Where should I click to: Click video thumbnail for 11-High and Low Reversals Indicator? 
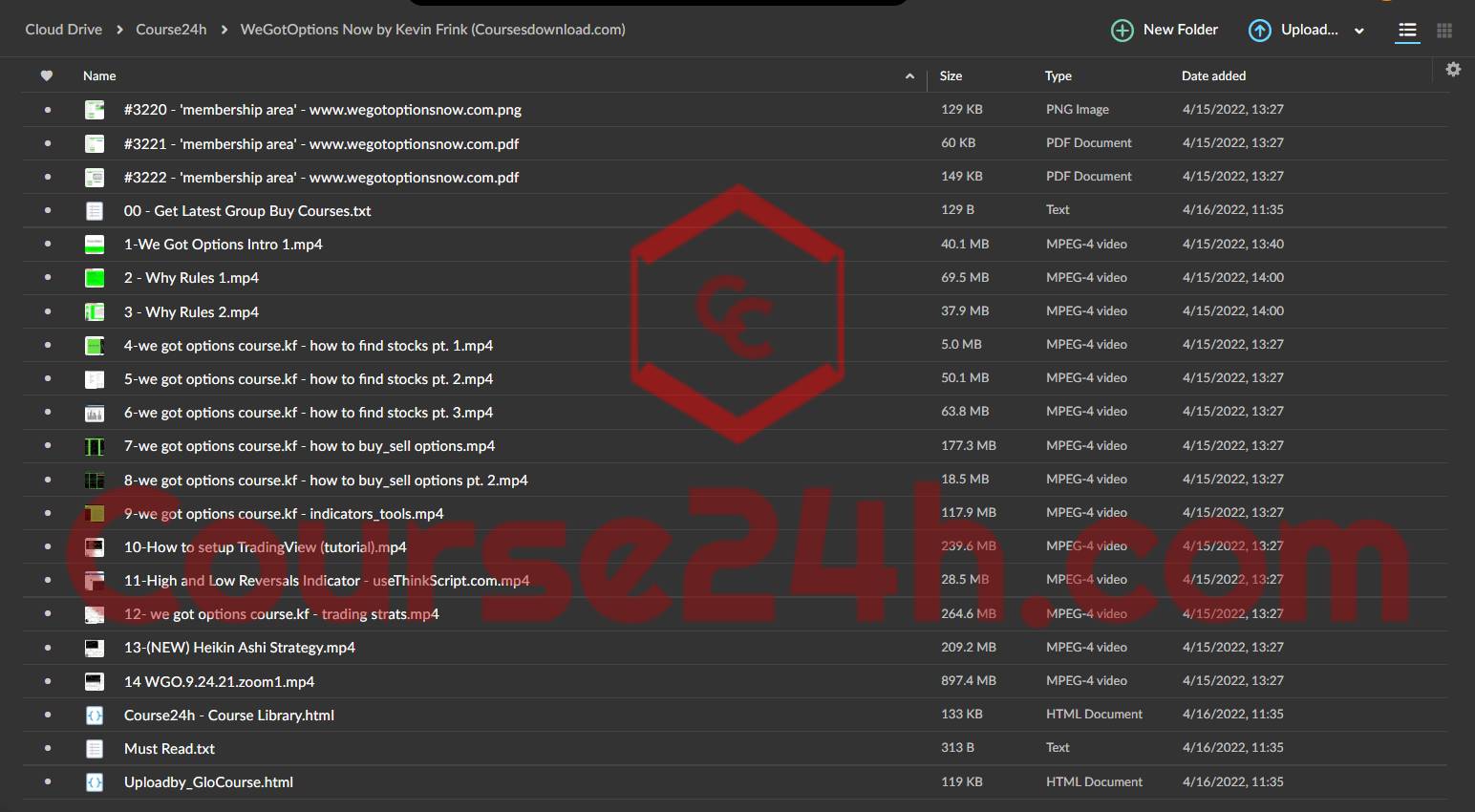coord(95,580)
